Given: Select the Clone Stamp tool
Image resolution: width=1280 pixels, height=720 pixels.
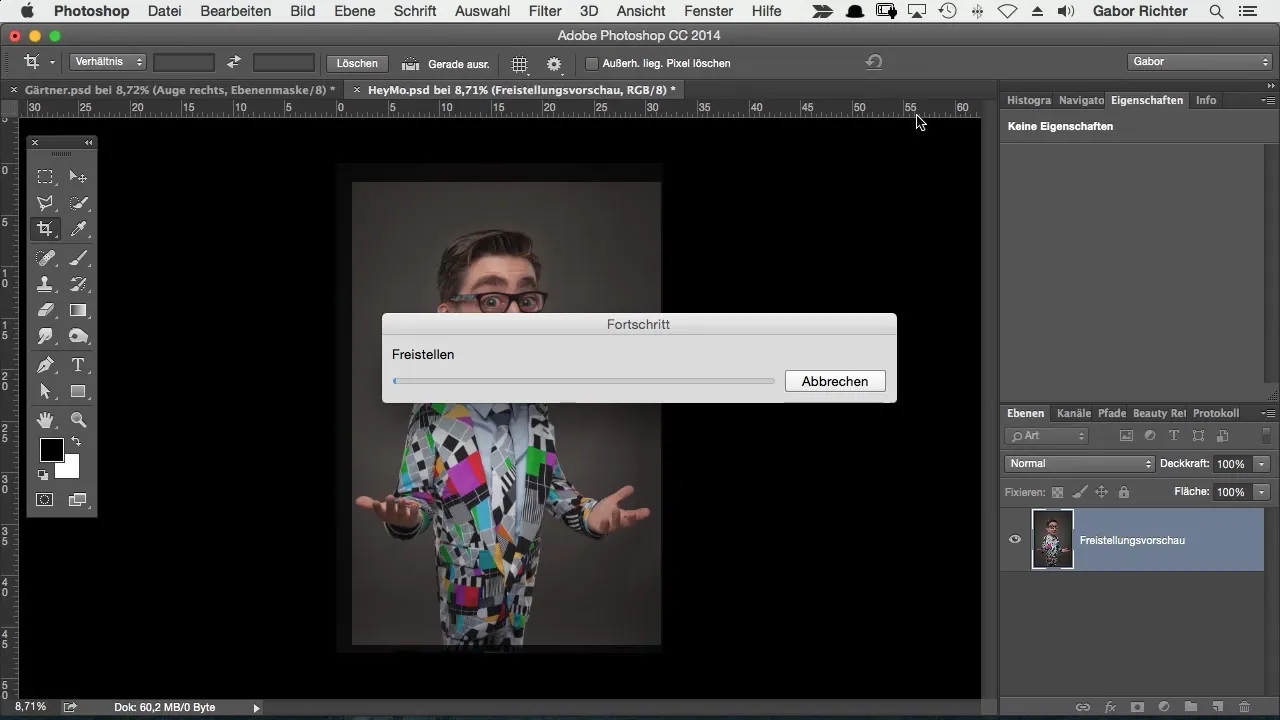Looking at the screenshot, I should tap(45, 285).
